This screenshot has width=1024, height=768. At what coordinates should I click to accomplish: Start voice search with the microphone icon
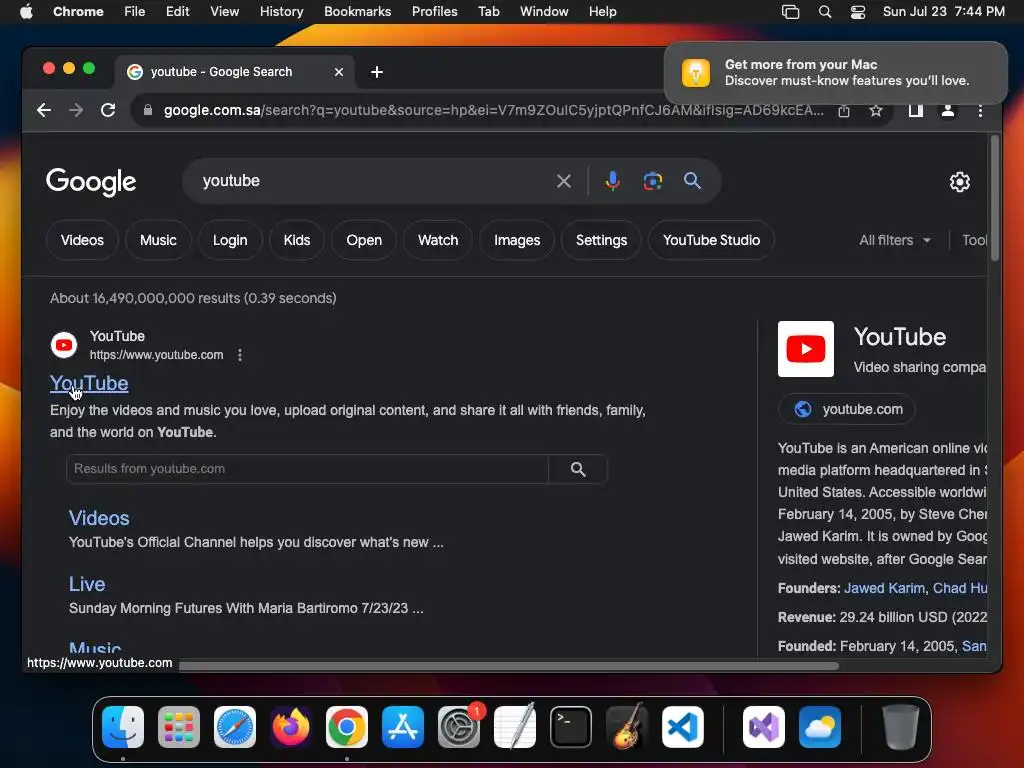coord(613,181)
